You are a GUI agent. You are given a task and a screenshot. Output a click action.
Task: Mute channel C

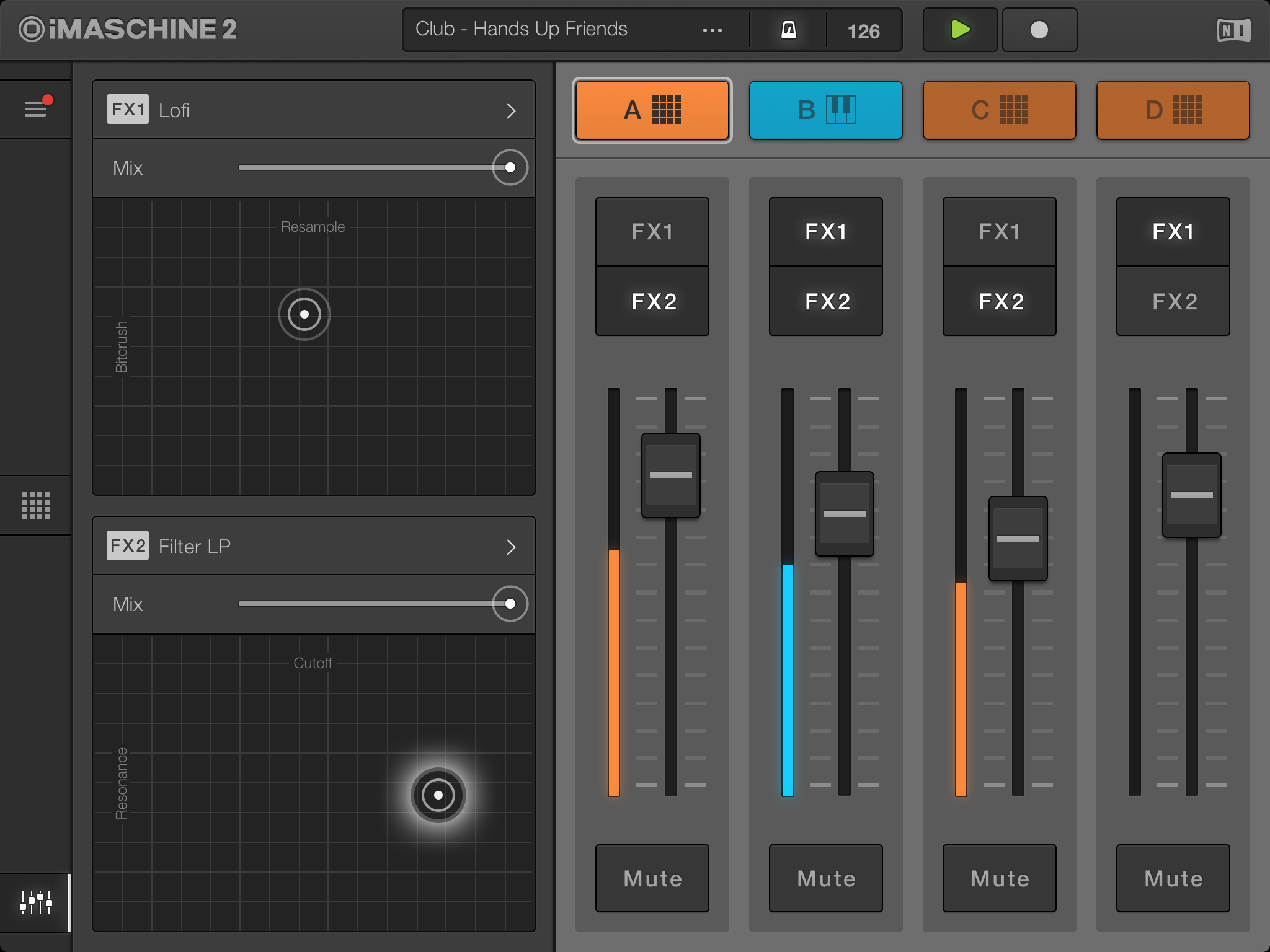(1000, 878)
